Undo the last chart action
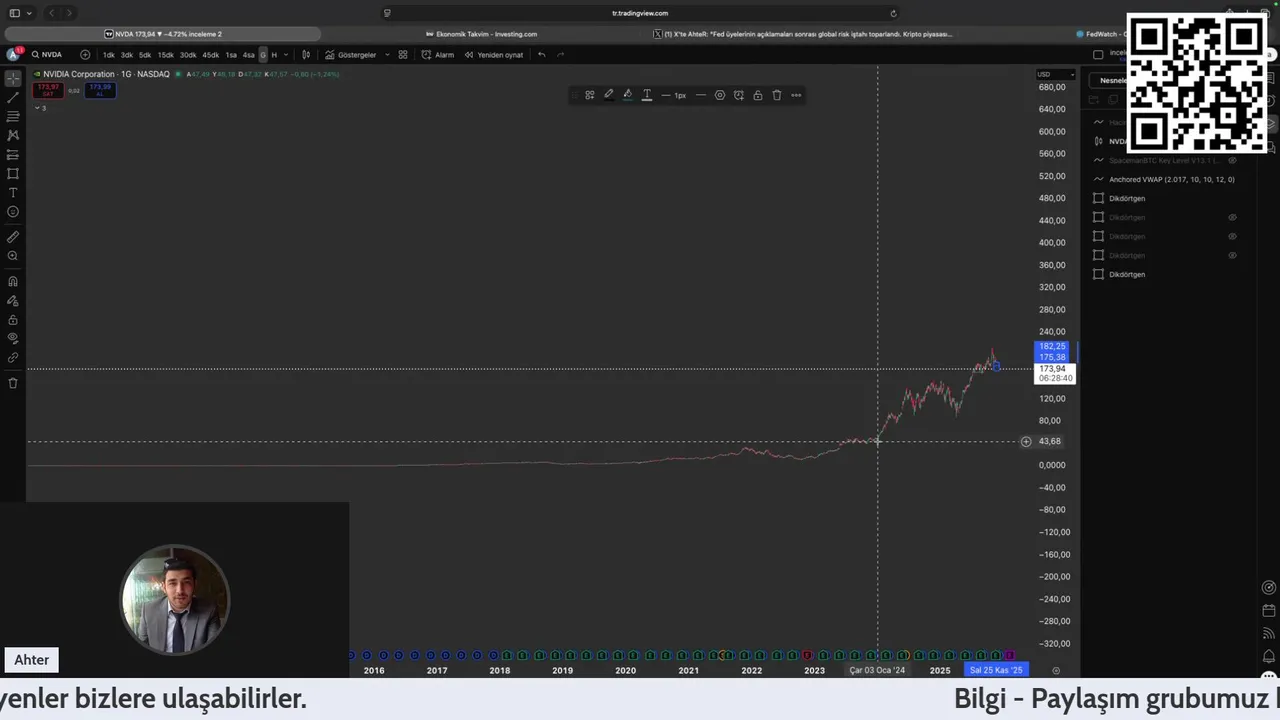This screenshot has height=720, width=1280. point(541,55)
